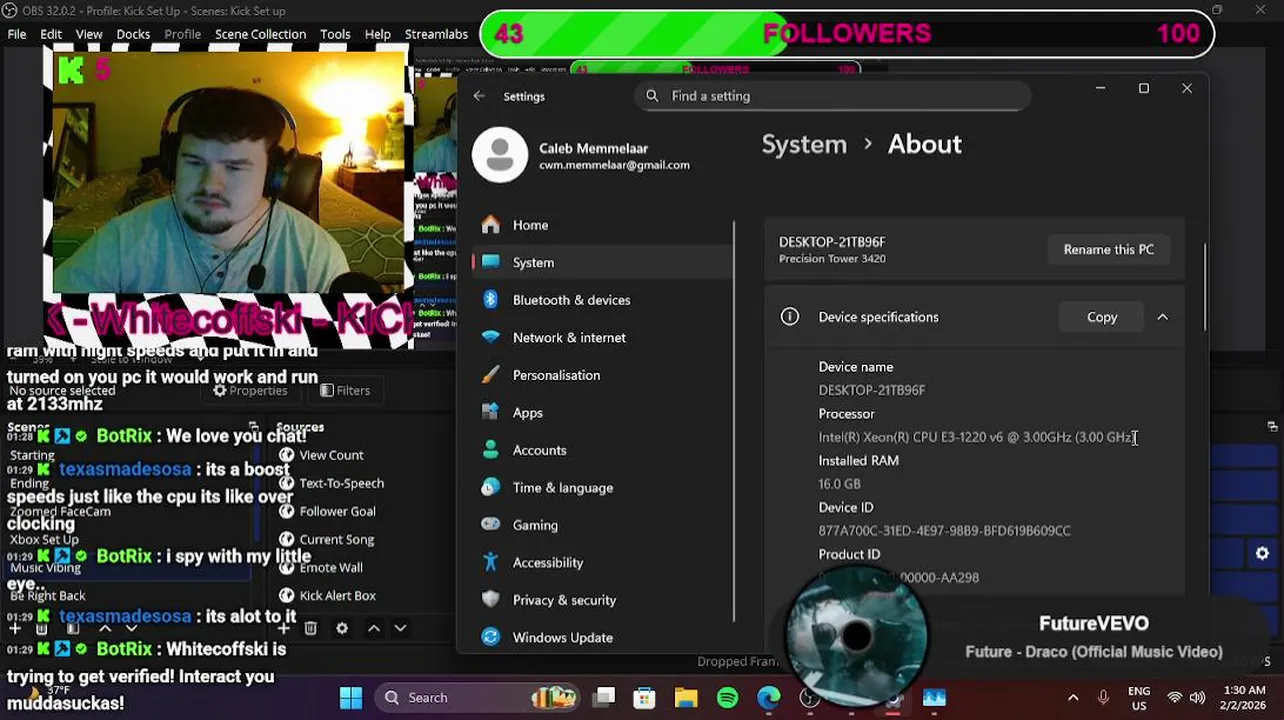Show hidden icons in system tray

point(1073,698)
